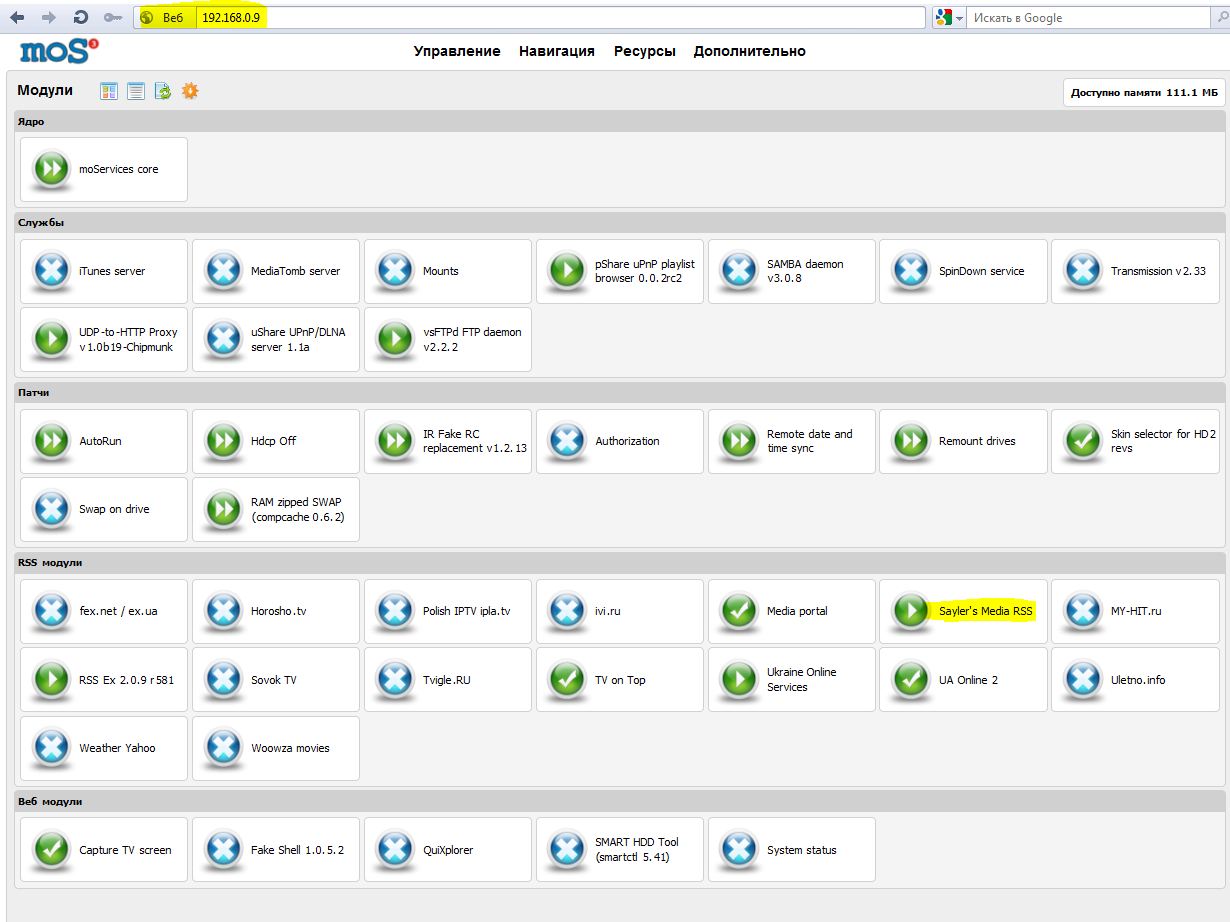
Task: Click the browser back arrow
Action: (17, 18)
